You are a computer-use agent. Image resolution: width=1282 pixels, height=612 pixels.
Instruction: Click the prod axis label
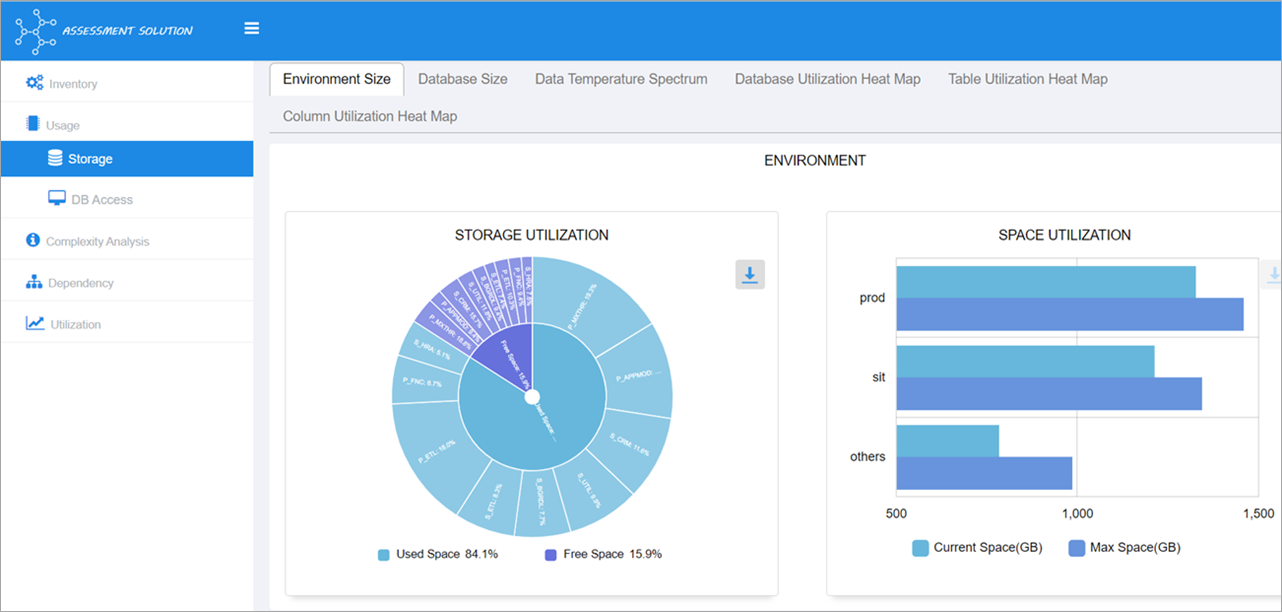[x=872, y=298]
